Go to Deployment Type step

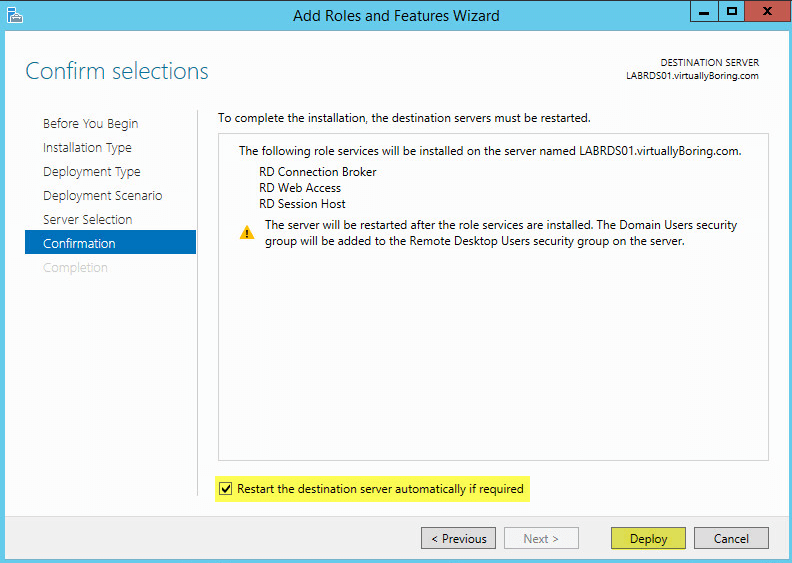(91, 172)
